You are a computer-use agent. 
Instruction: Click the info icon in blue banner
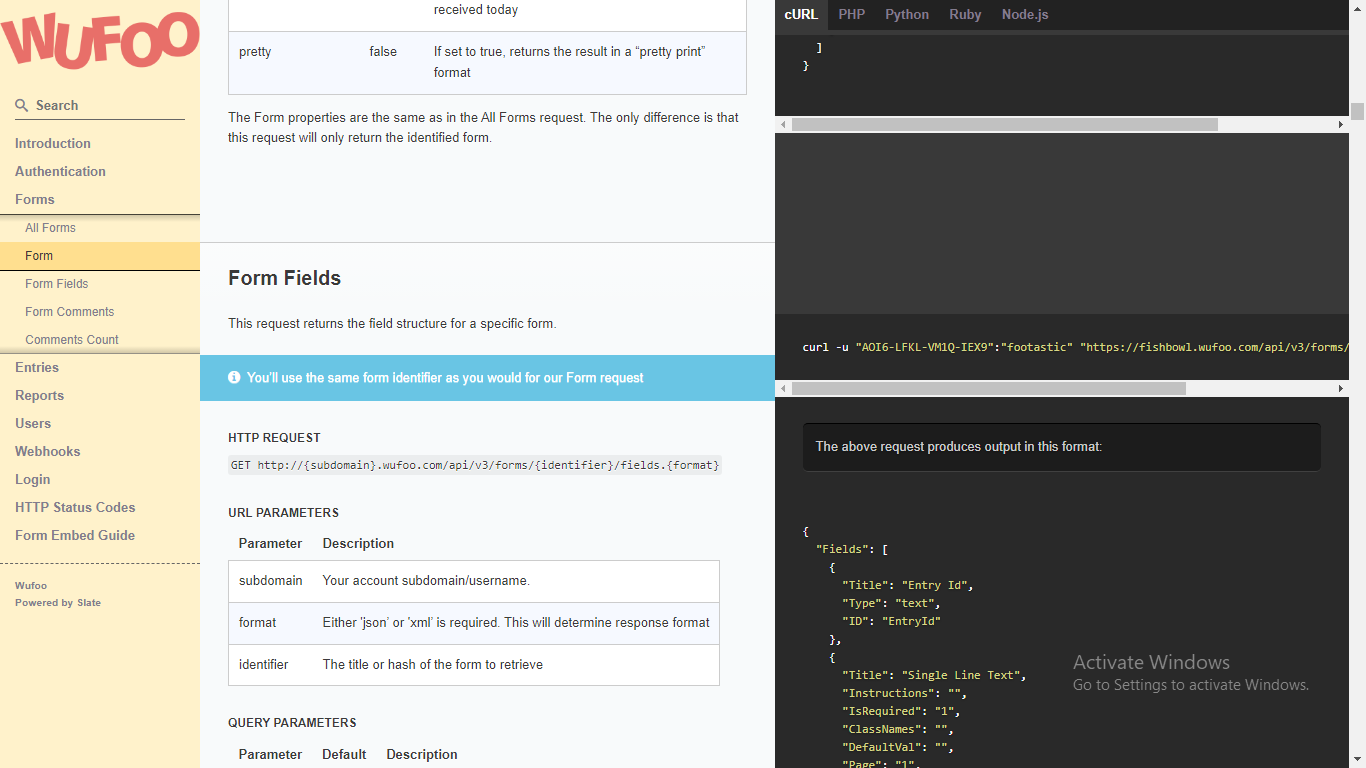pos(234,378)
